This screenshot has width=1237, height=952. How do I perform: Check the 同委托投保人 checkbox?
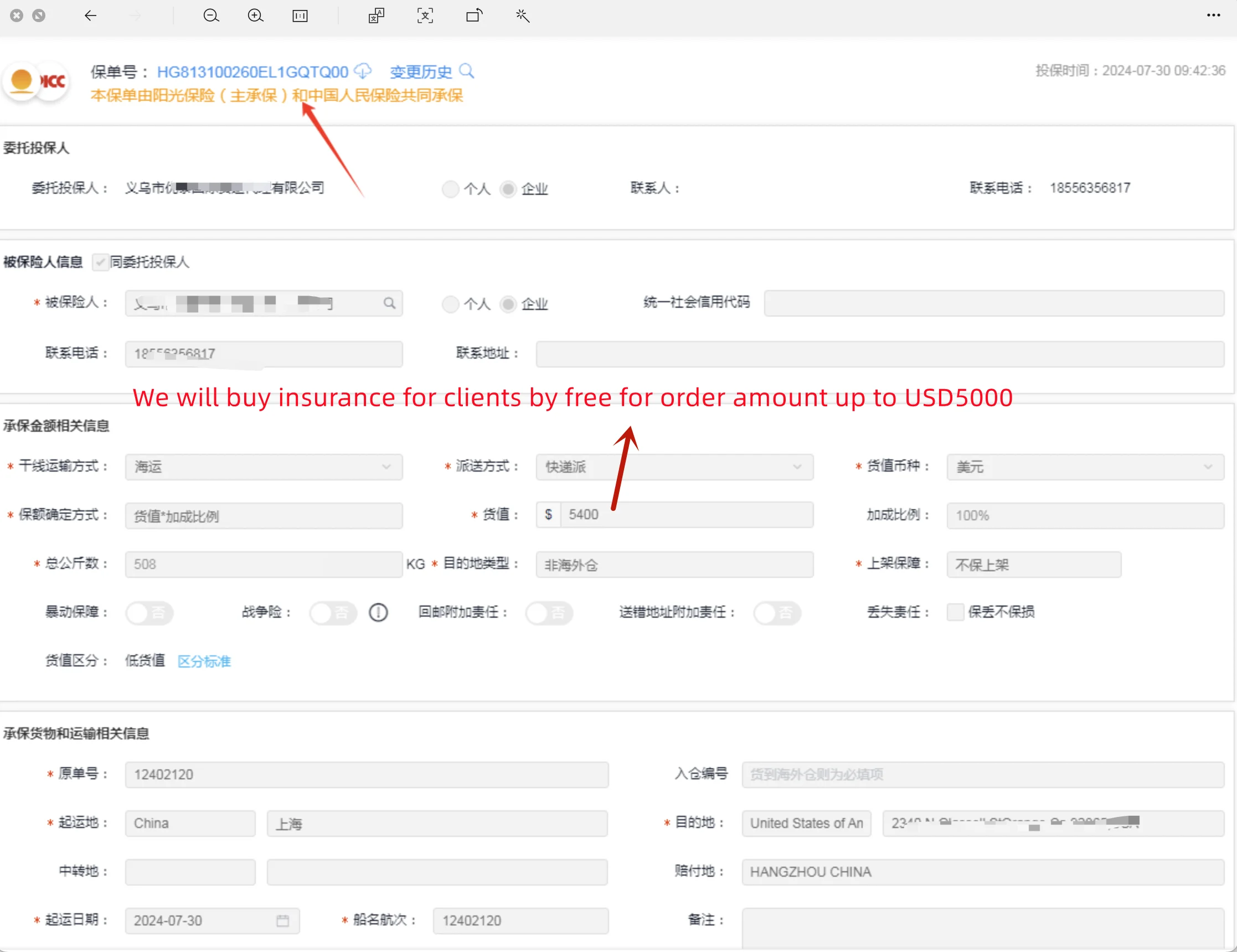(x=100, y=262)
